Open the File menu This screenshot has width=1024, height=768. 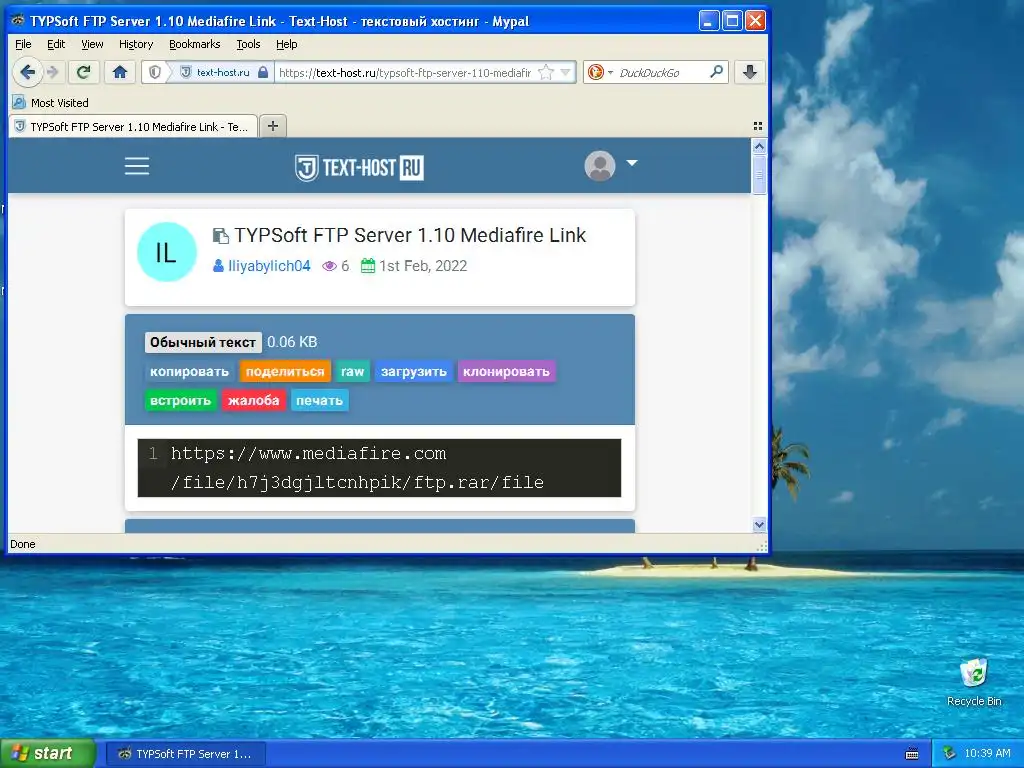(23, 44)
